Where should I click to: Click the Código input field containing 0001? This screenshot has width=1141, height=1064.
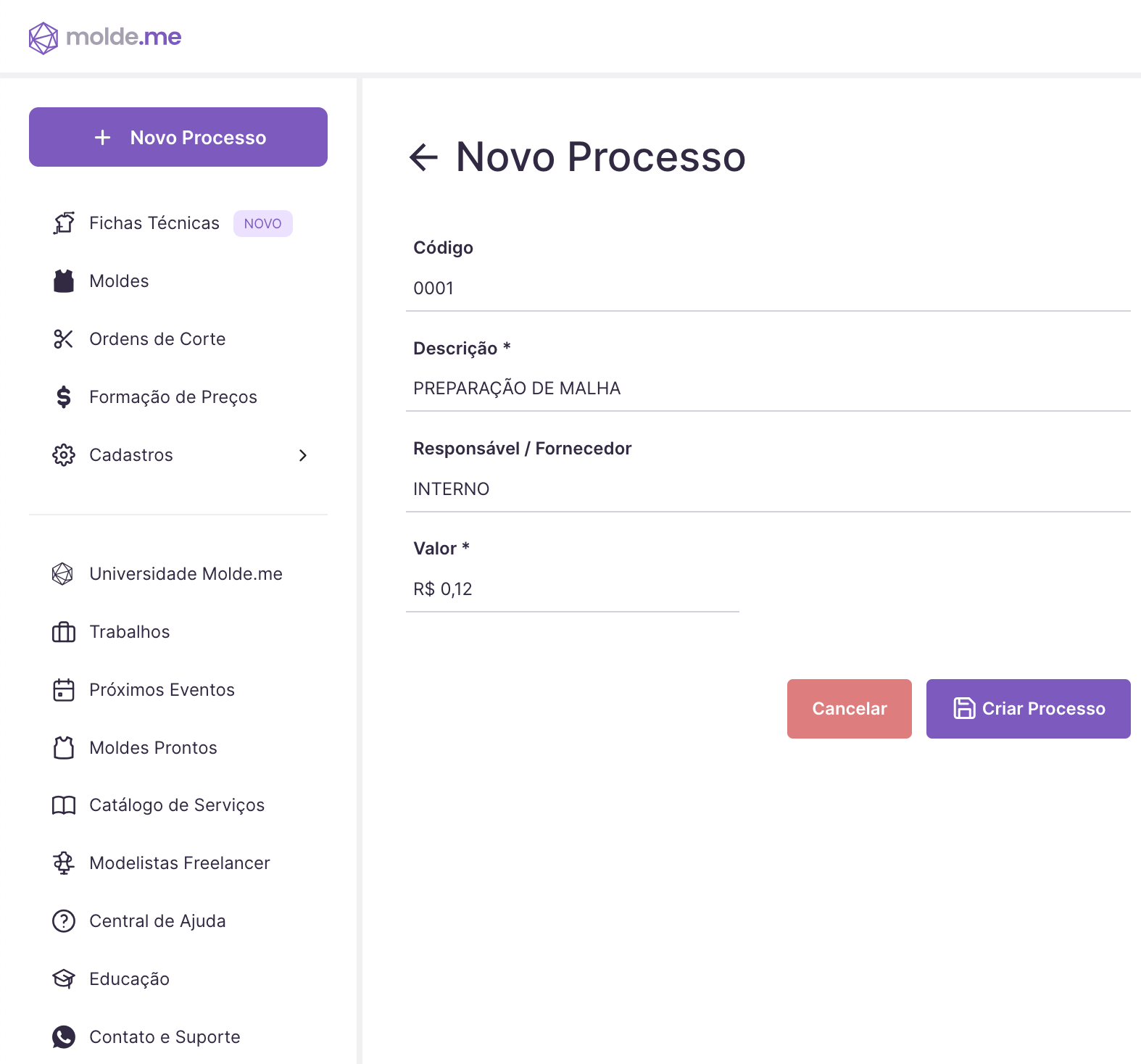(x=768, y=288)
